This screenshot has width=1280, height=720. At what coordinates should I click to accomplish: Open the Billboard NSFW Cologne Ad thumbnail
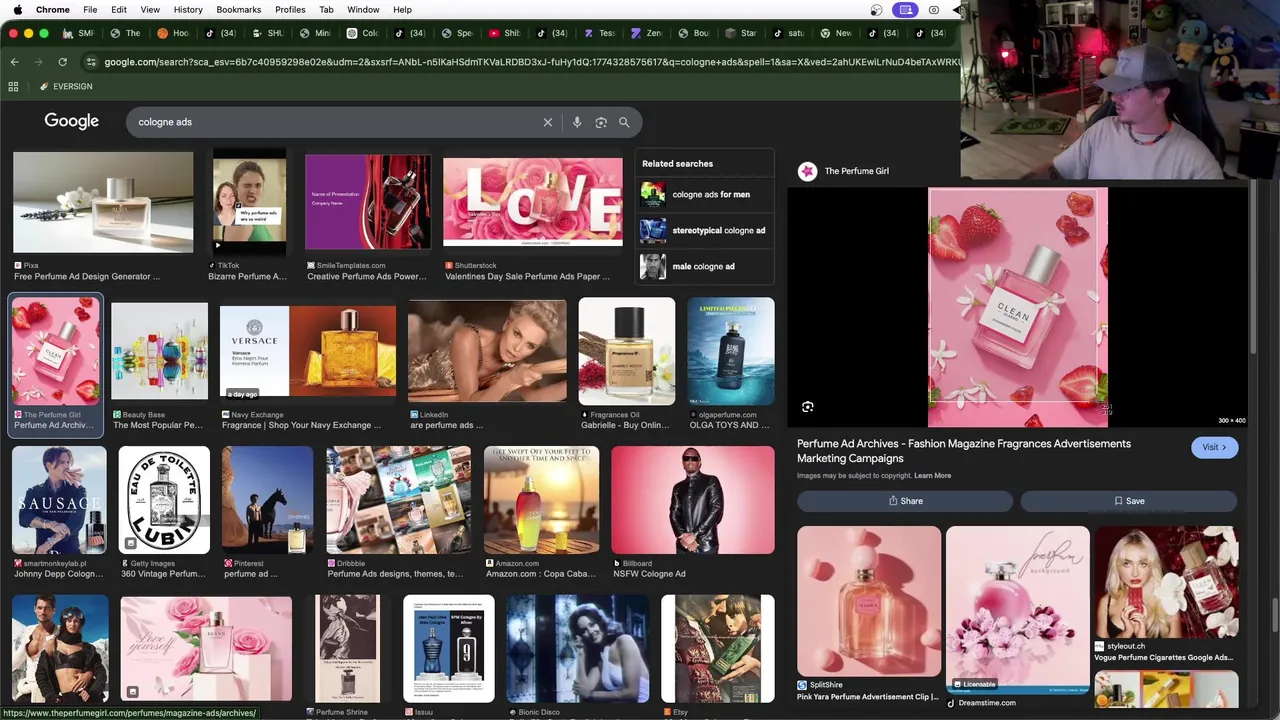(693, 500)
